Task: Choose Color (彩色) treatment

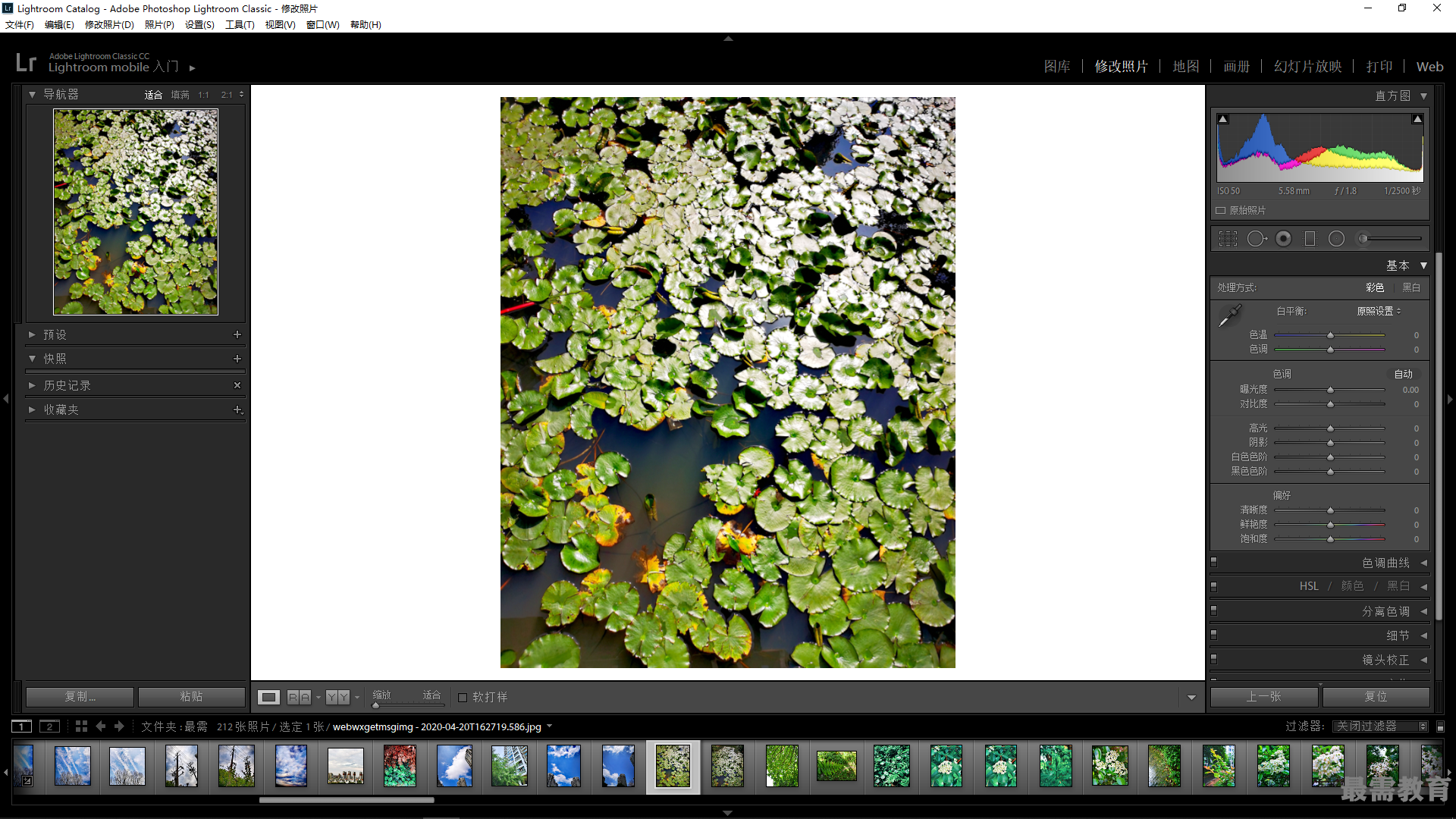Action: 1375,287
